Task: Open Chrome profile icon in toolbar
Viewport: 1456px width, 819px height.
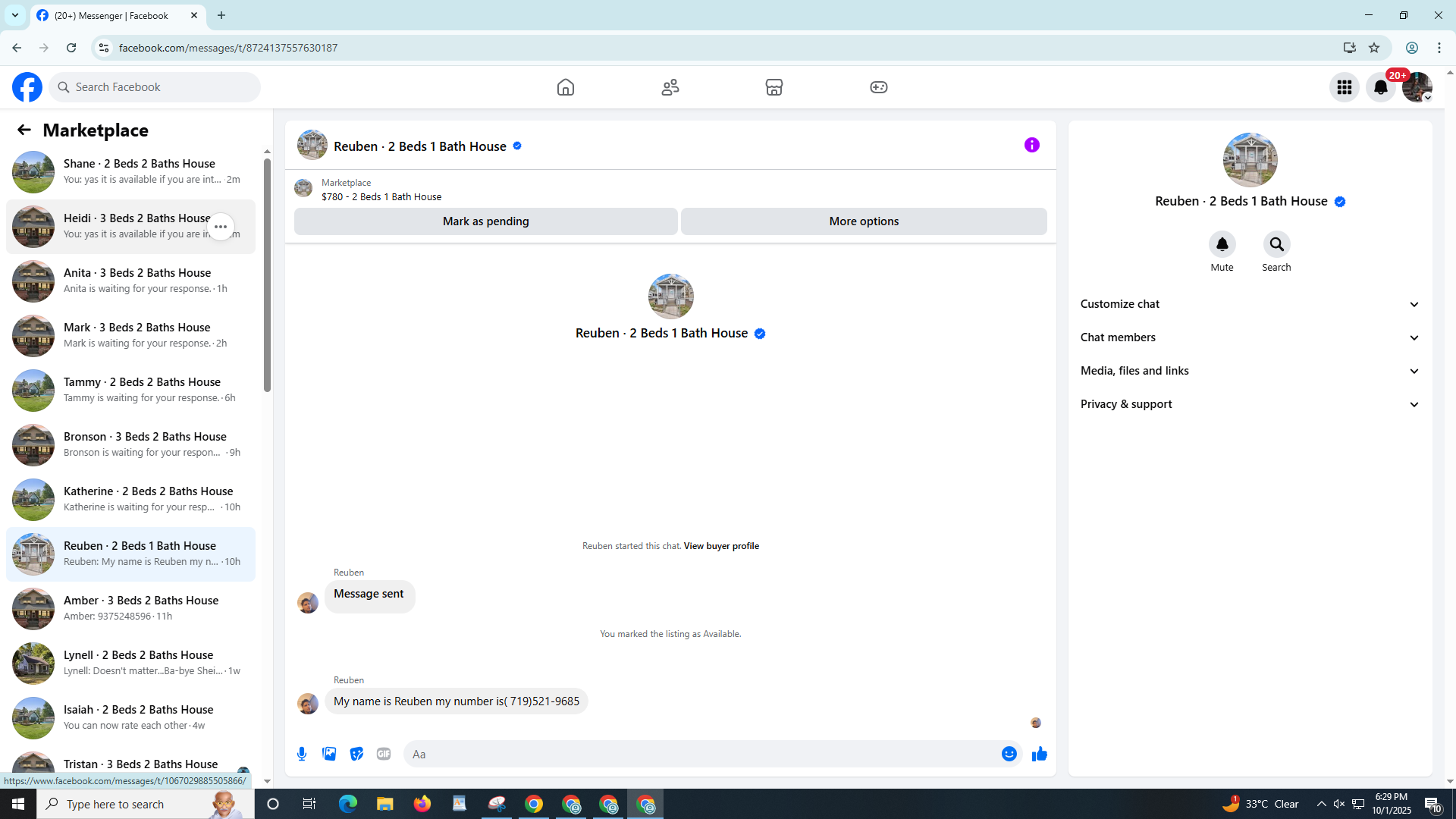Action: tap(1412, 48)
